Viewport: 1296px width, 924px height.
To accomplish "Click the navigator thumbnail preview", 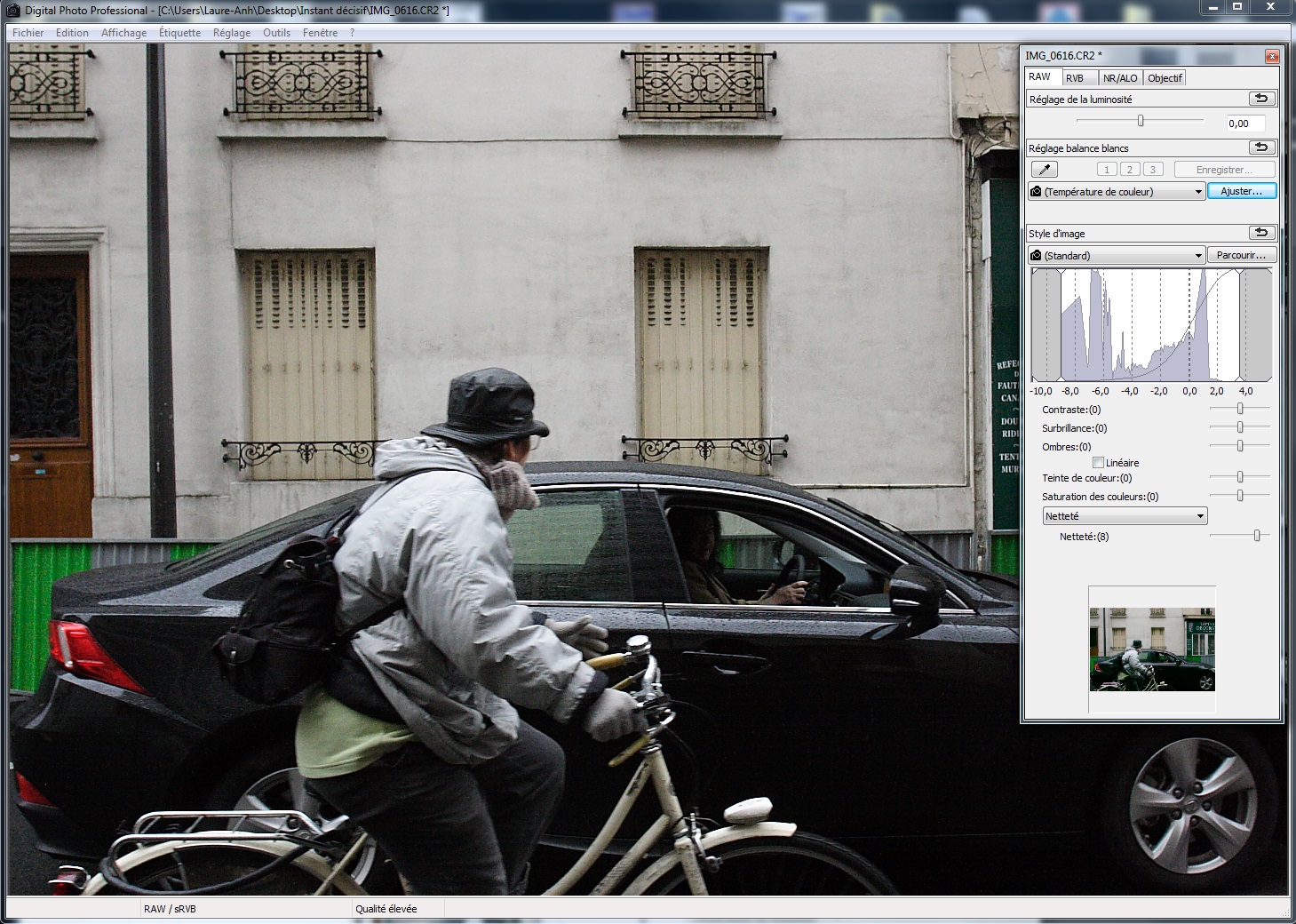I will click(1152, 649).
